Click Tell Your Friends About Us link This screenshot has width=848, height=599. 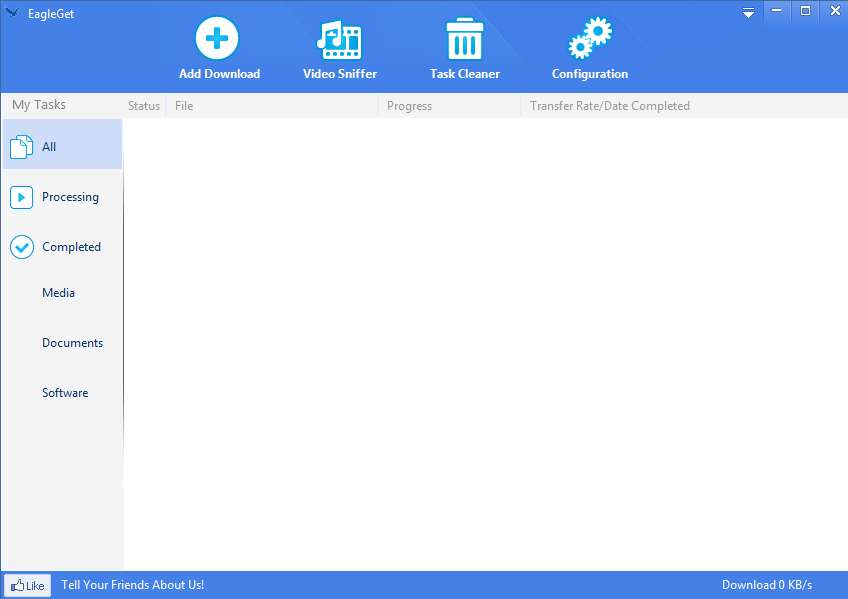pos(132,585)
